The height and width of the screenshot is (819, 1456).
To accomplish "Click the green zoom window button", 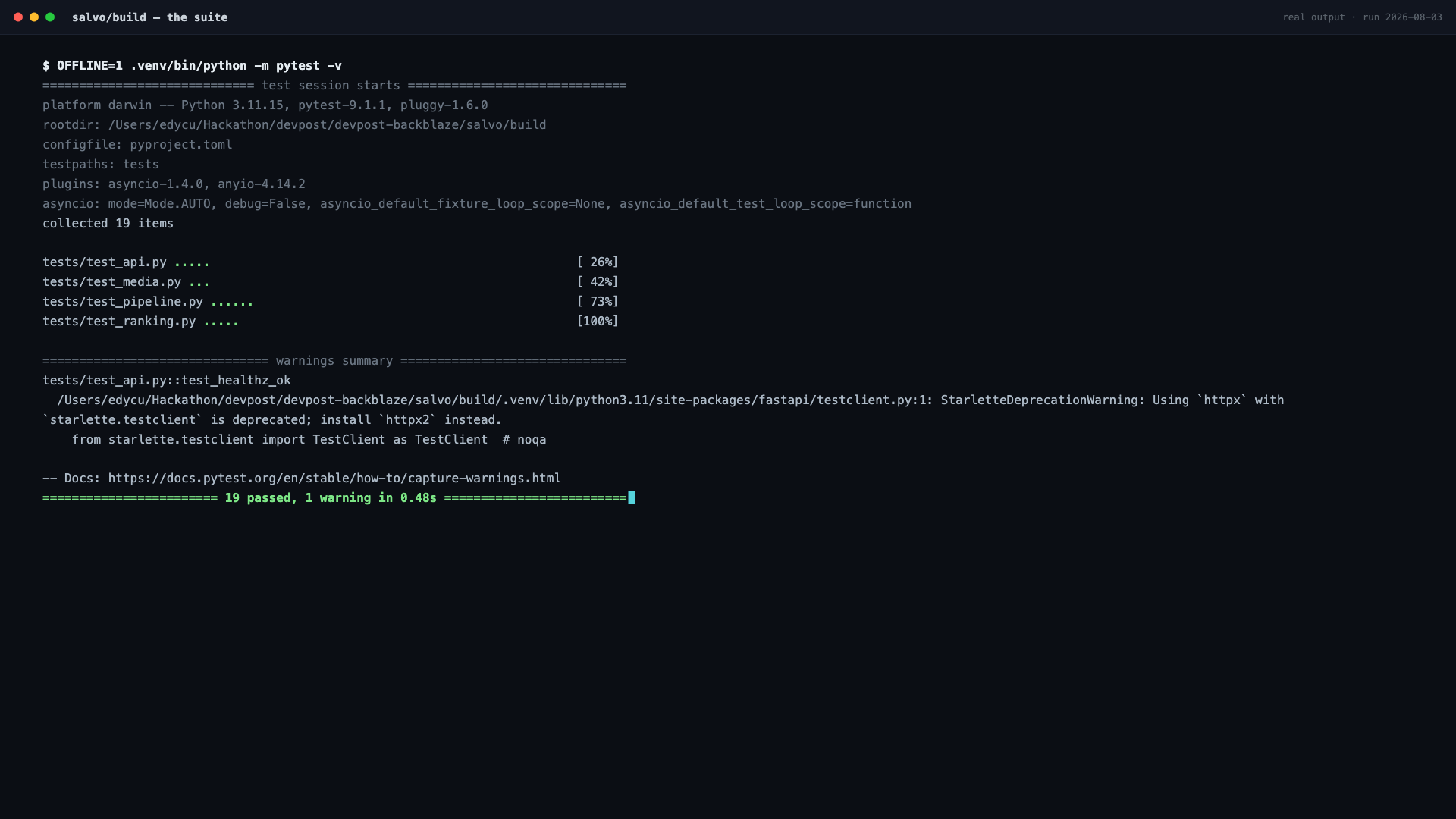I will [x=50, y=17].
